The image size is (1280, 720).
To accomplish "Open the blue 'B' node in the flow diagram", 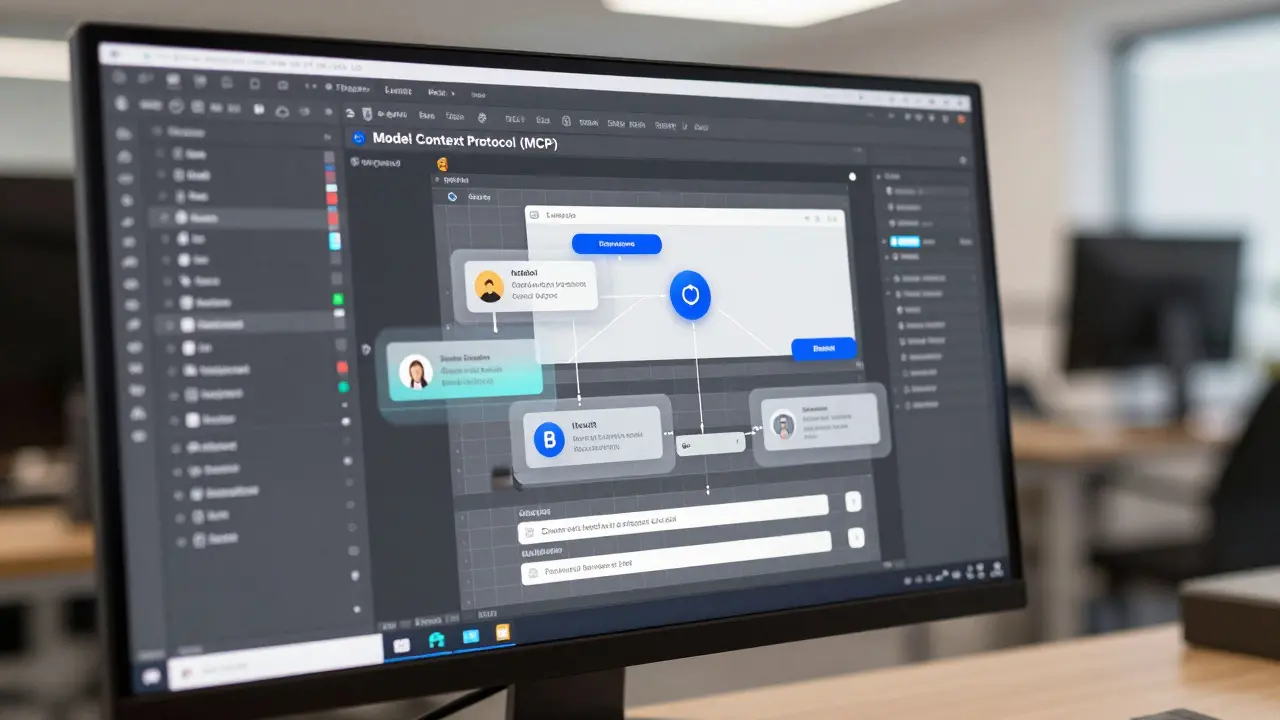I will click(547, 440).
